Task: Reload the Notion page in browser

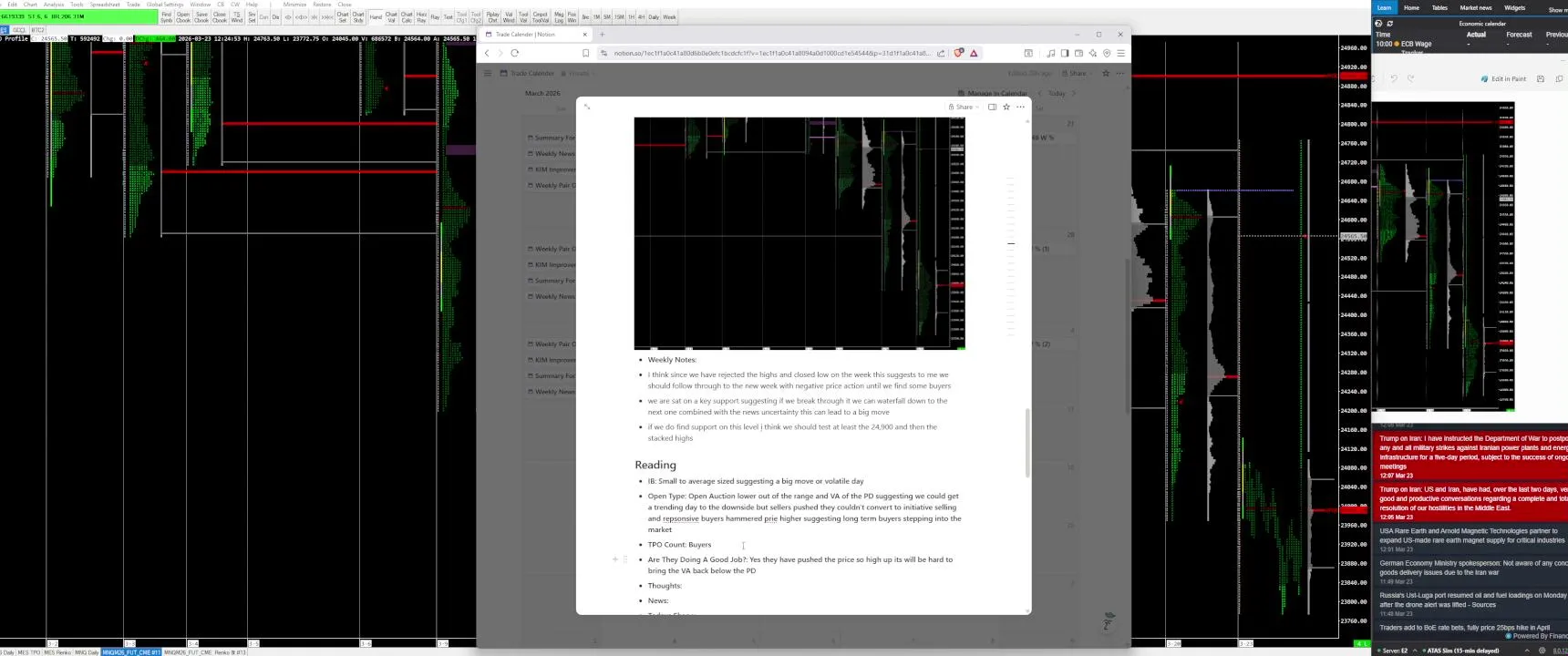Action: [x=515, y=53]
